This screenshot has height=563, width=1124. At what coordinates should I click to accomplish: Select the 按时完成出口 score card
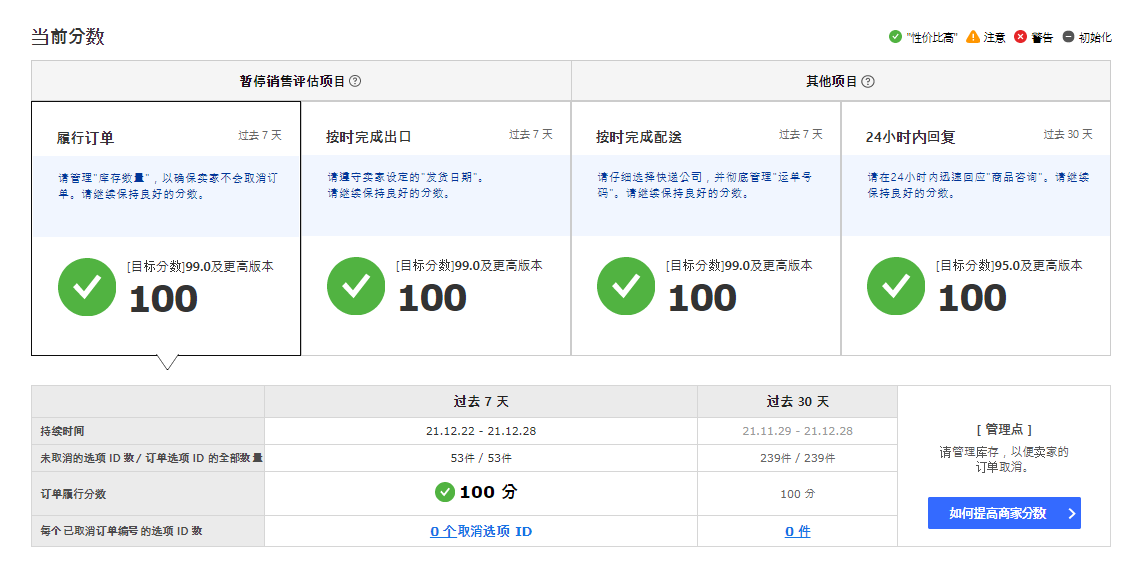click(x=436, y=228)
